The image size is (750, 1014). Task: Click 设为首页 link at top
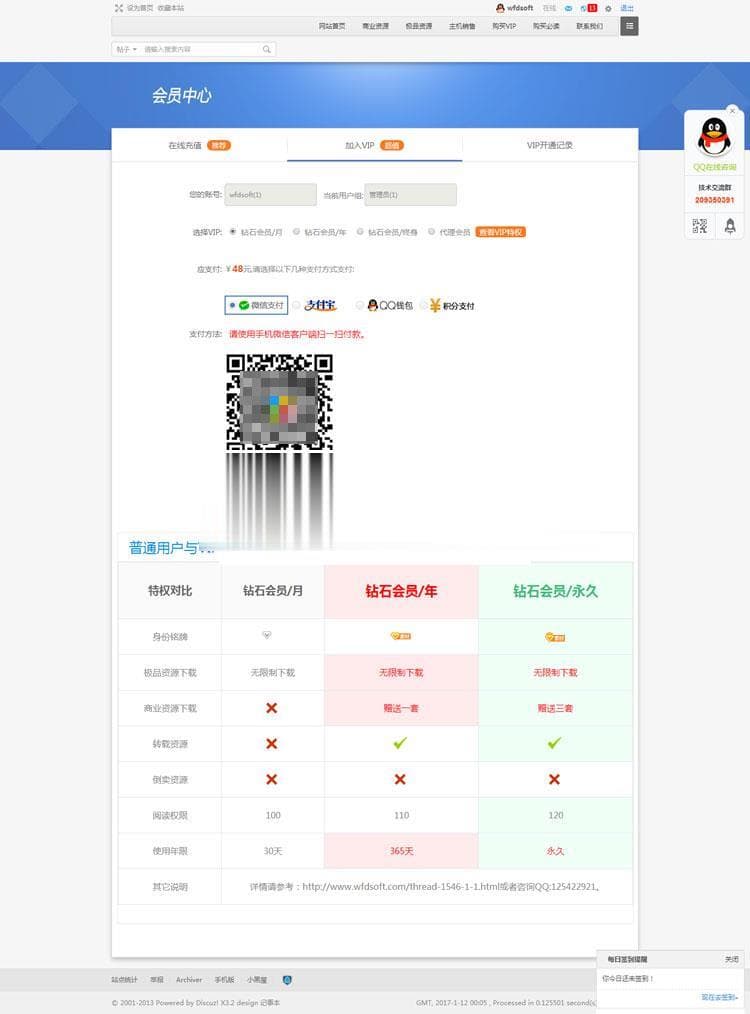(x=140, y=8)
